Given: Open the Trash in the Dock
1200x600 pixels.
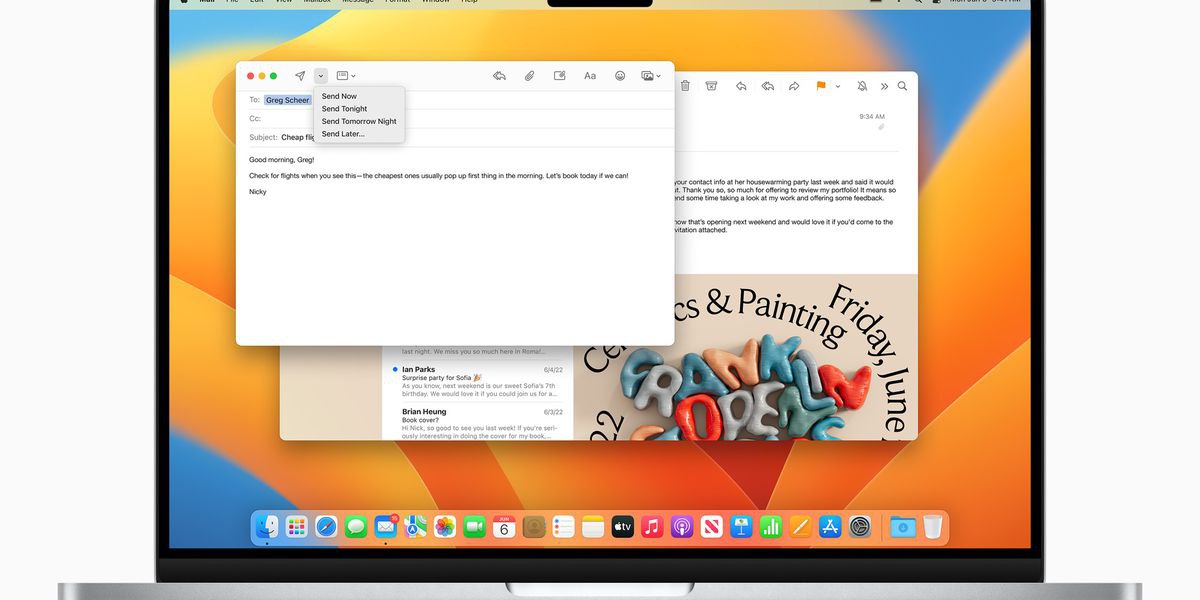Looking at the screenshot, I should [x=933, y=527].
